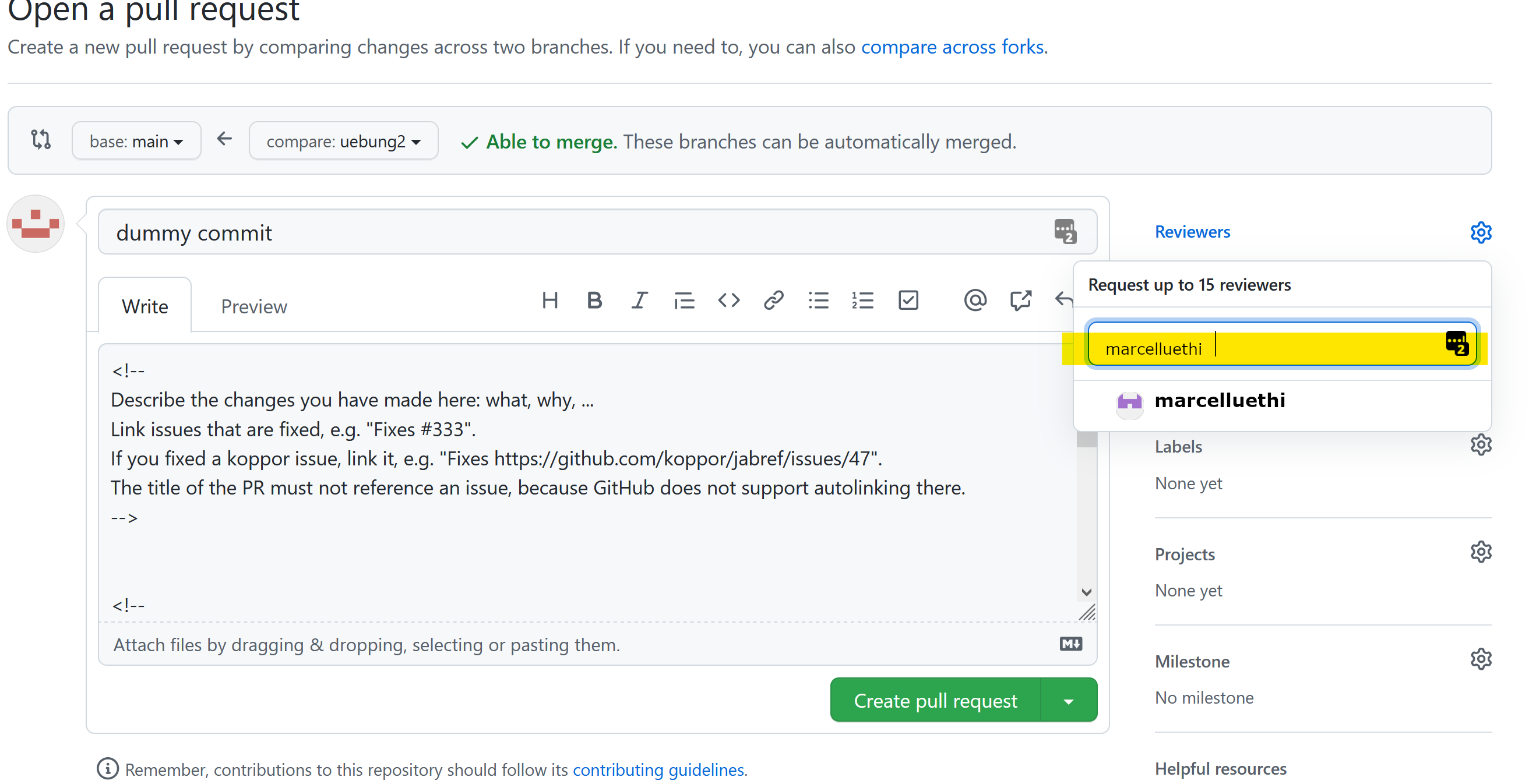Click the compare branches switch icon
The width and height of the screenshot is (1529, 784).
coord(41,140)
